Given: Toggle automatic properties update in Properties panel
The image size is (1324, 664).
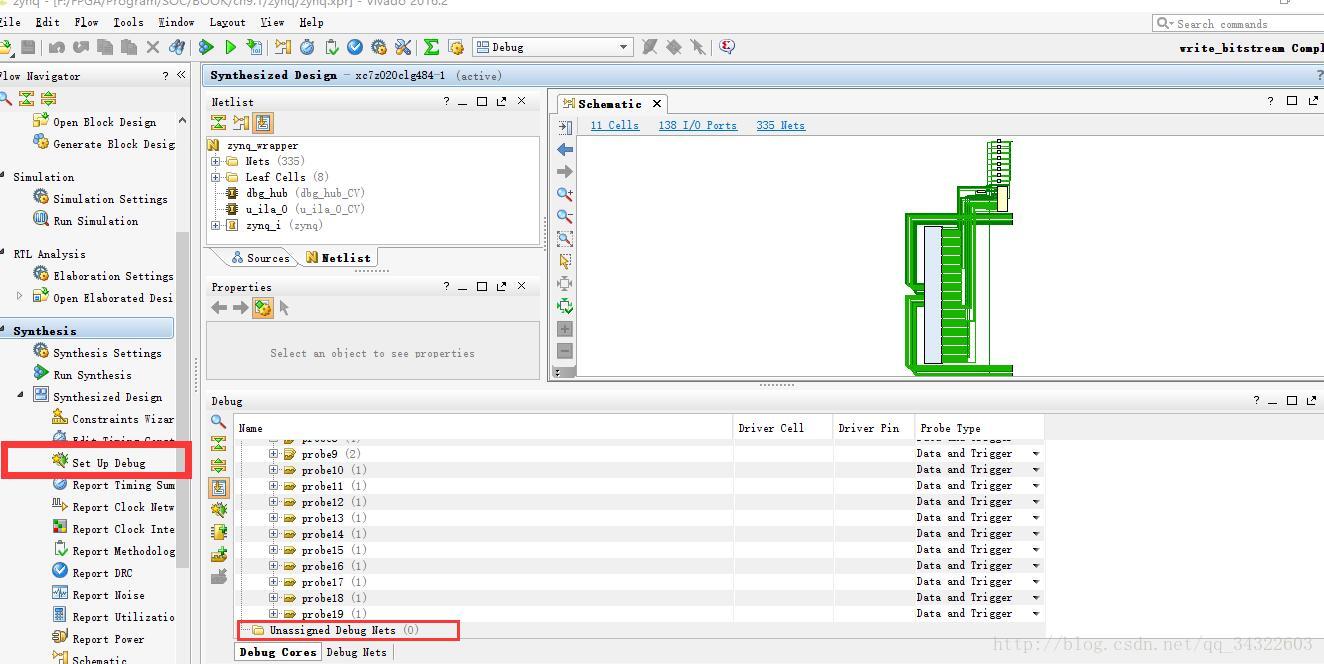Looking at the screenshot, I should click(262, 308).
